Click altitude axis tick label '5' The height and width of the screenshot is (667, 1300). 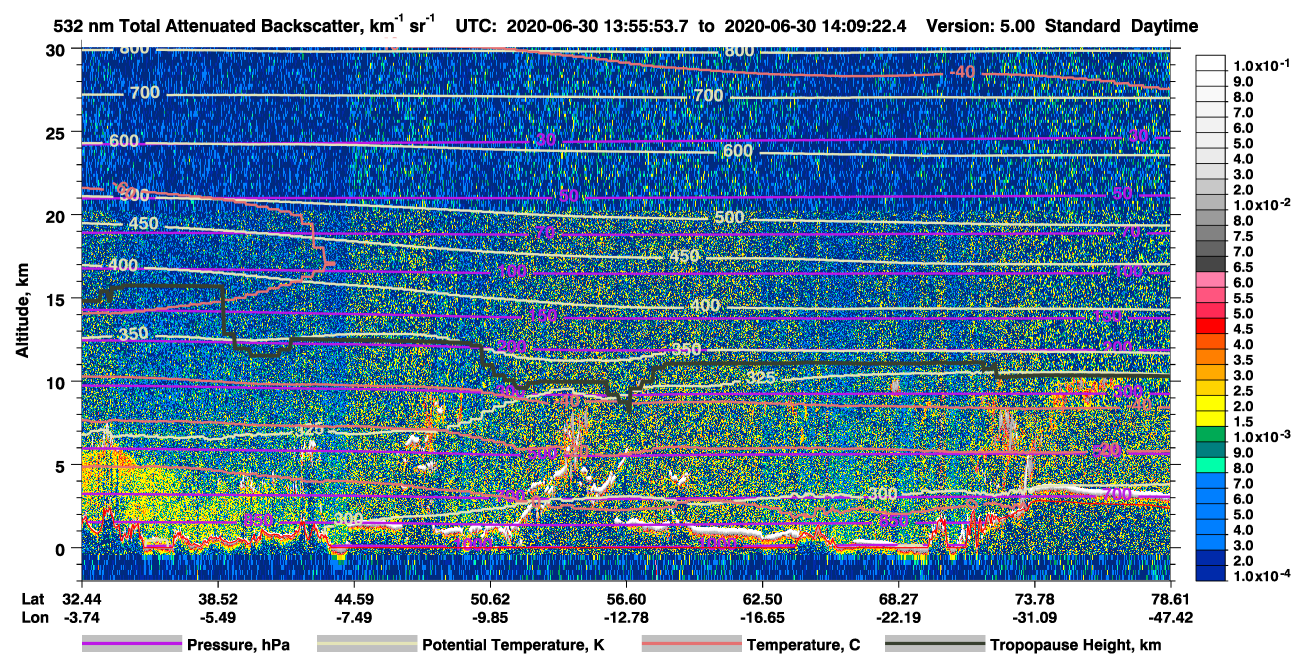tap(62, 465)
